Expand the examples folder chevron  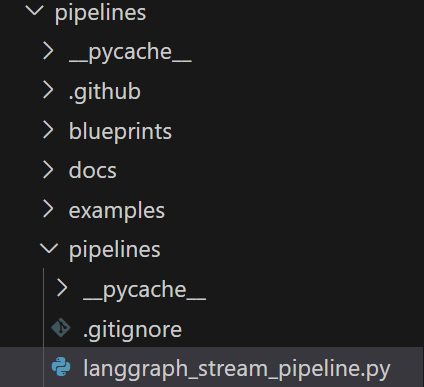(x=48, y=209)
